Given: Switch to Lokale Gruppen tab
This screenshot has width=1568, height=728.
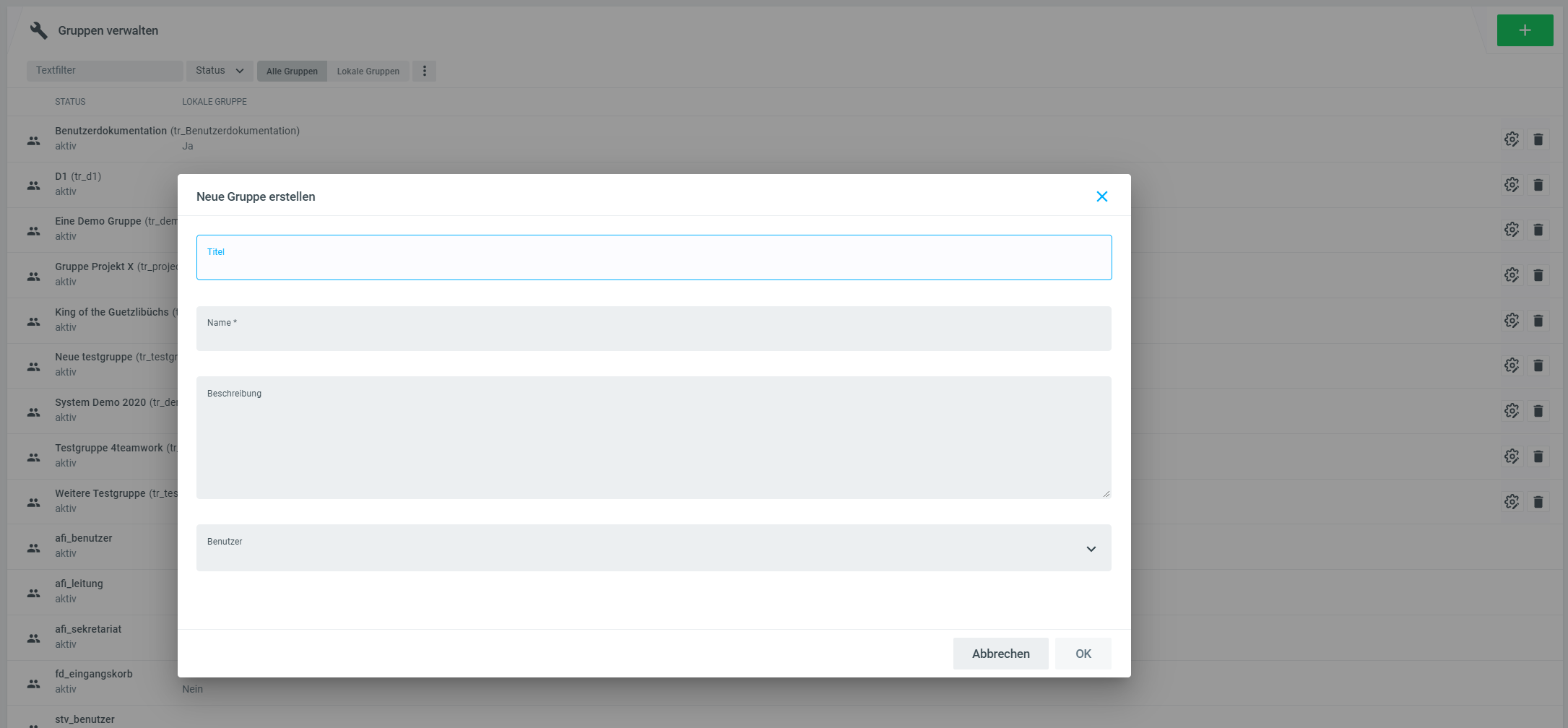Looking at the screenshot, I should tap(368, 71).
